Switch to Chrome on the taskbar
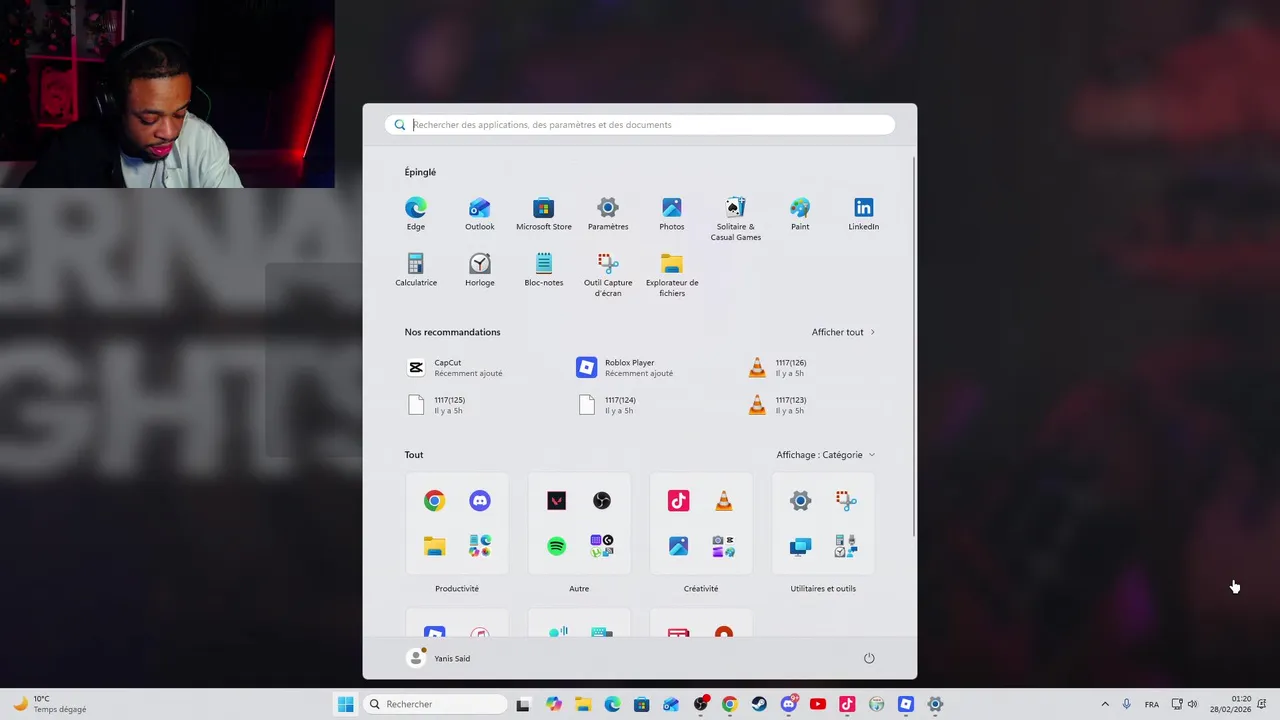The width and height of the screenshot is (1280, 720). click(730, 704)
